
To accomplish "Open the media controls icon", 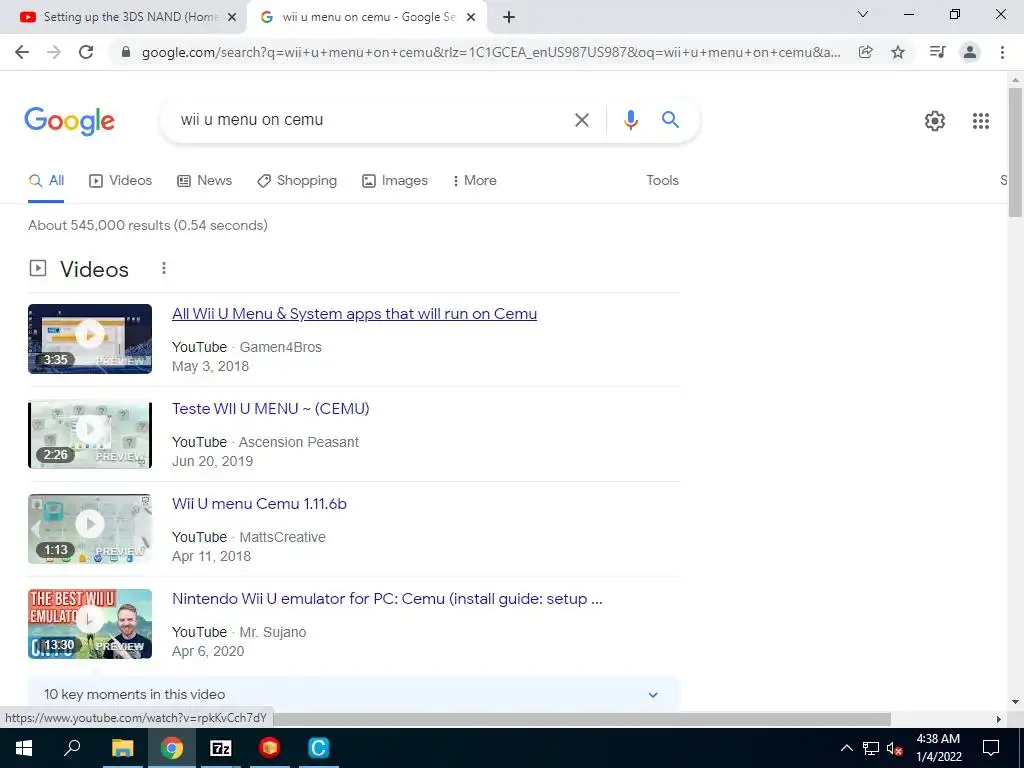I will coord(938,52).
